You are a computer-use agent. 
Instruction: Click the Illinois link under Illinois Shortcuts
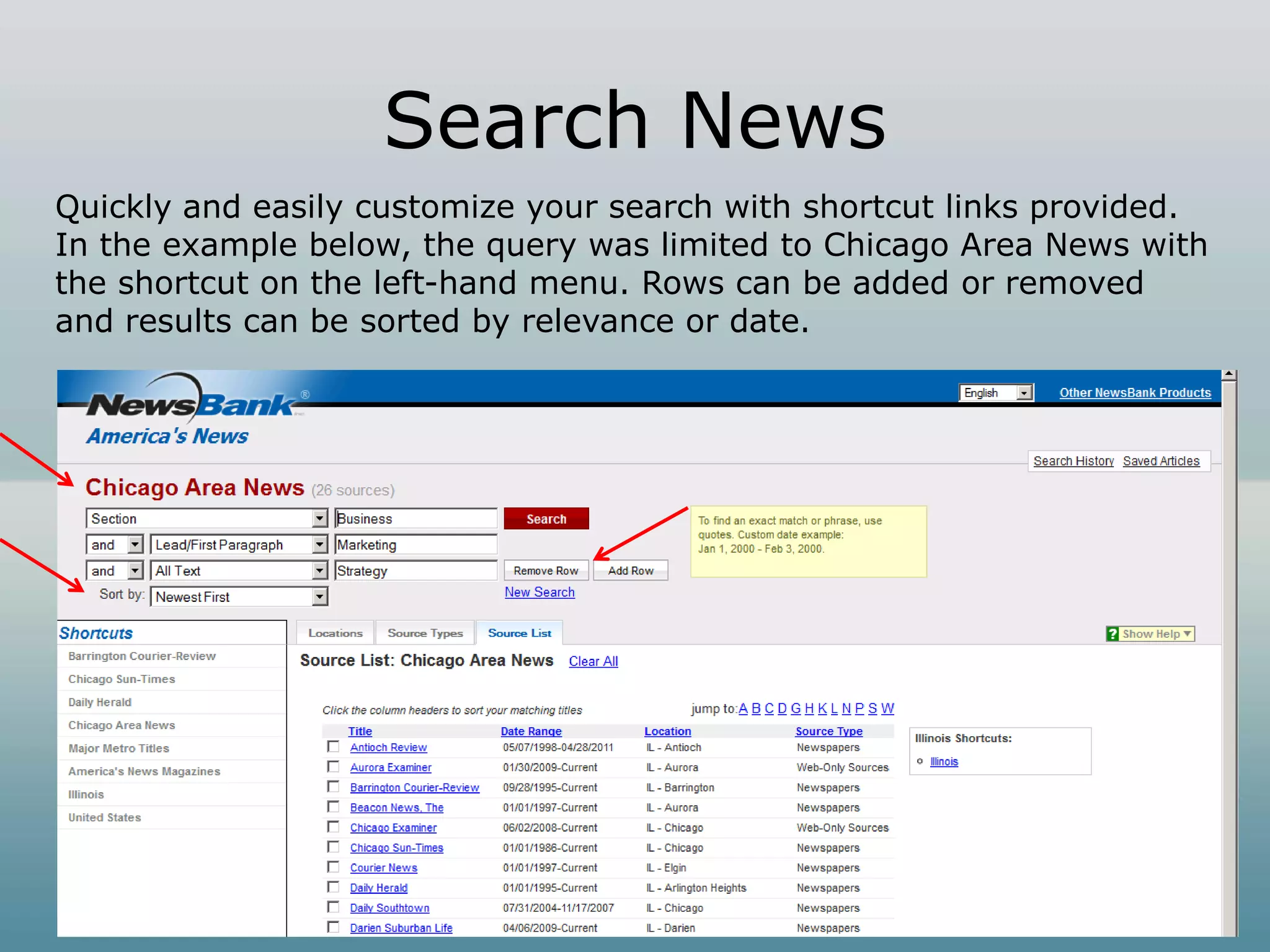coord(944,761)
